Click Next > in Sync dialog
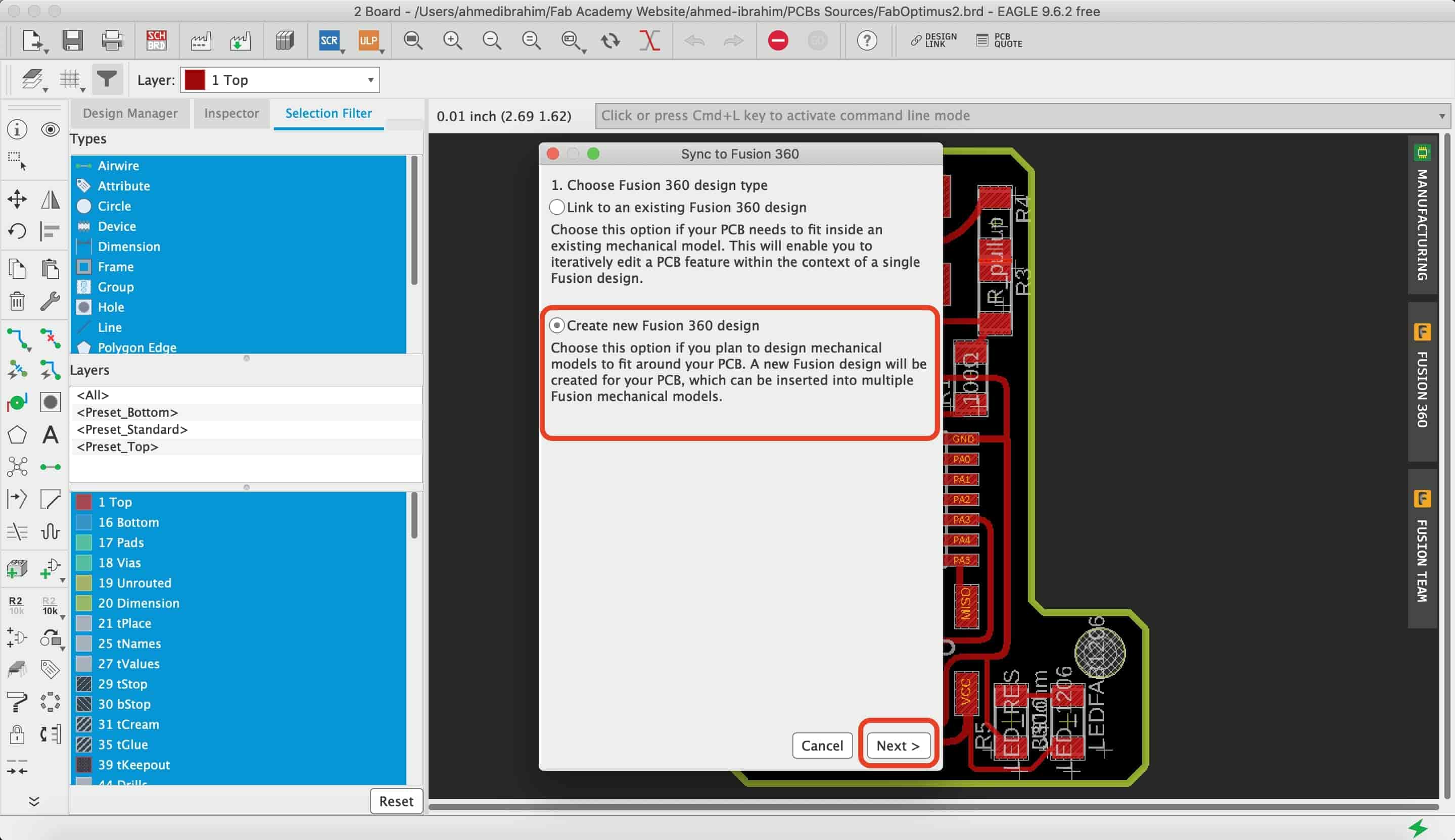The width and height of the screenshot is (1455, 840). pyautogui.click(x=898, y=746)
